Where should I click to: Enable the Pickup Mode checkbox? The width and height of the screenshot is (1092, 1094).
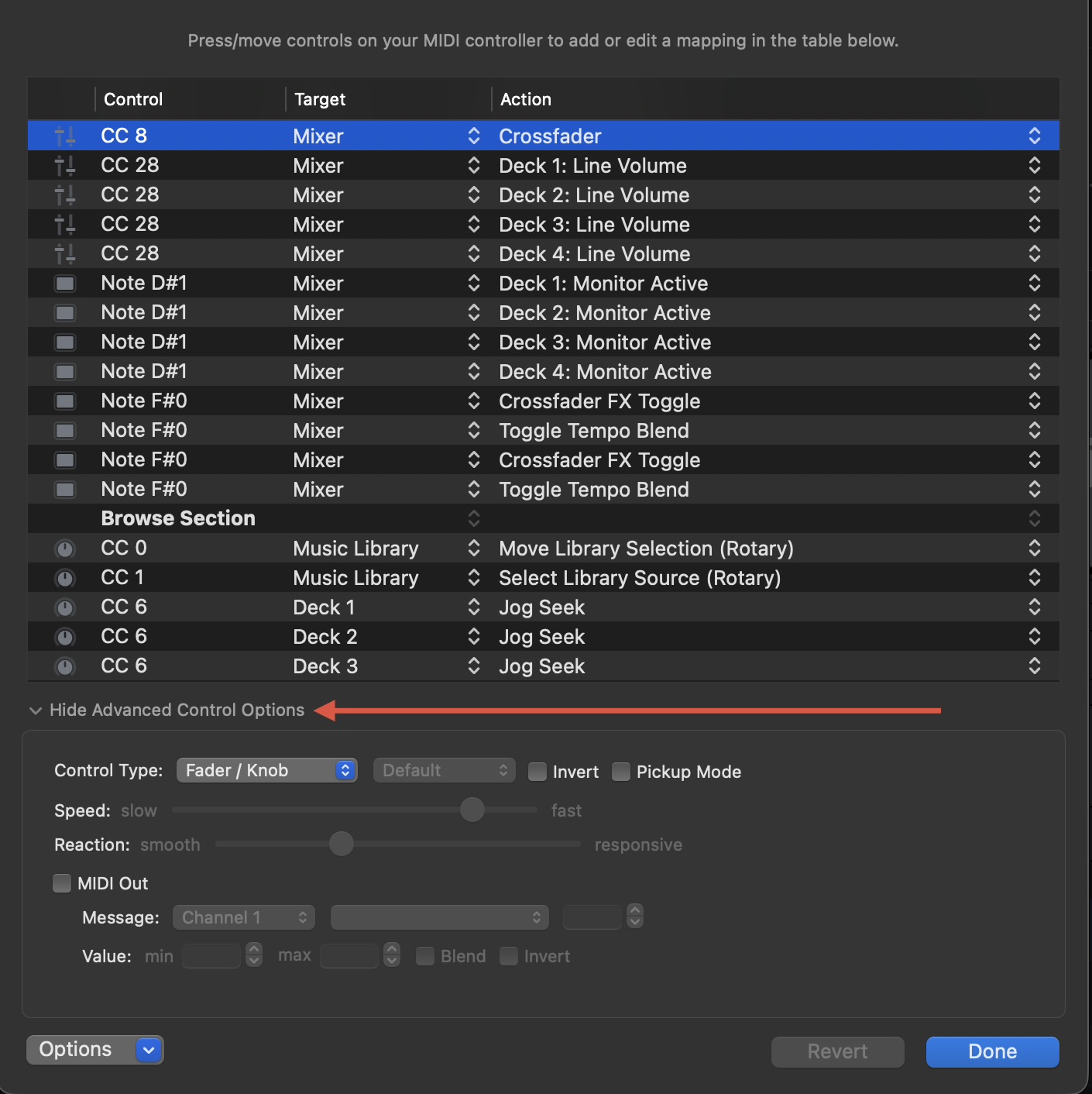point(621,772)
